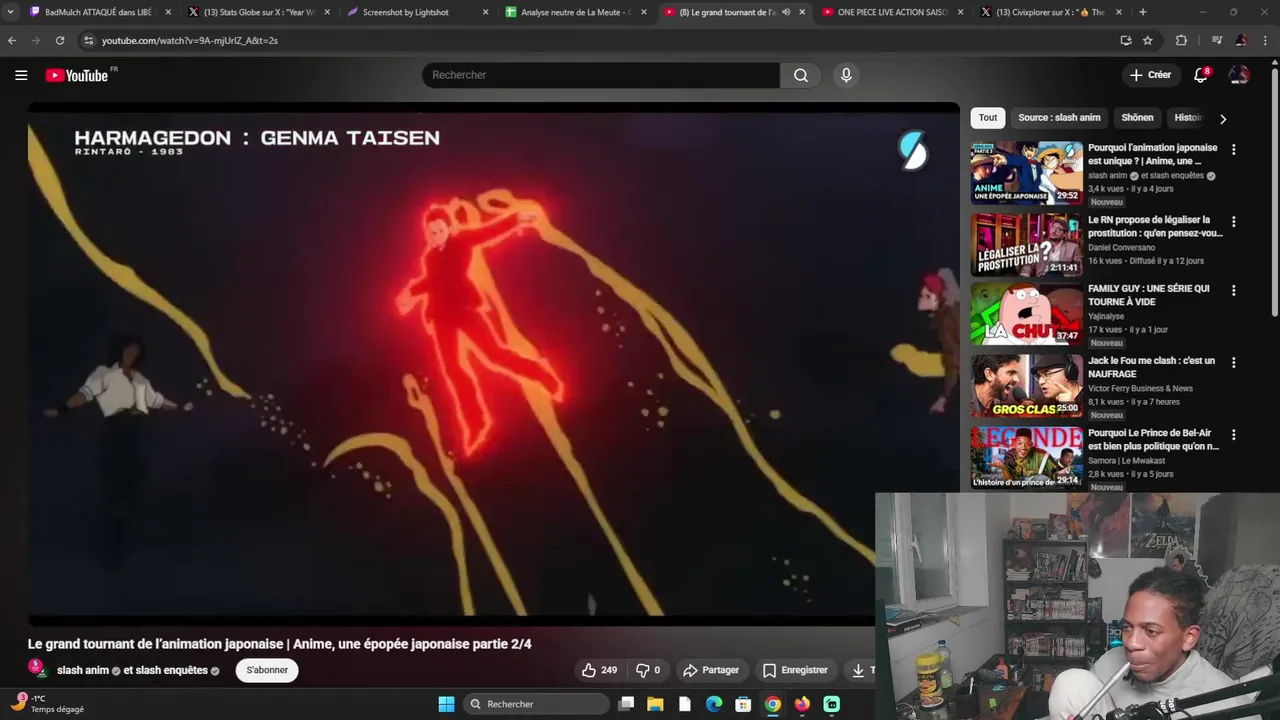Switch to Civixplorer sur X tab
The height and width of the screenshot is (720, 1280).
1050,12
